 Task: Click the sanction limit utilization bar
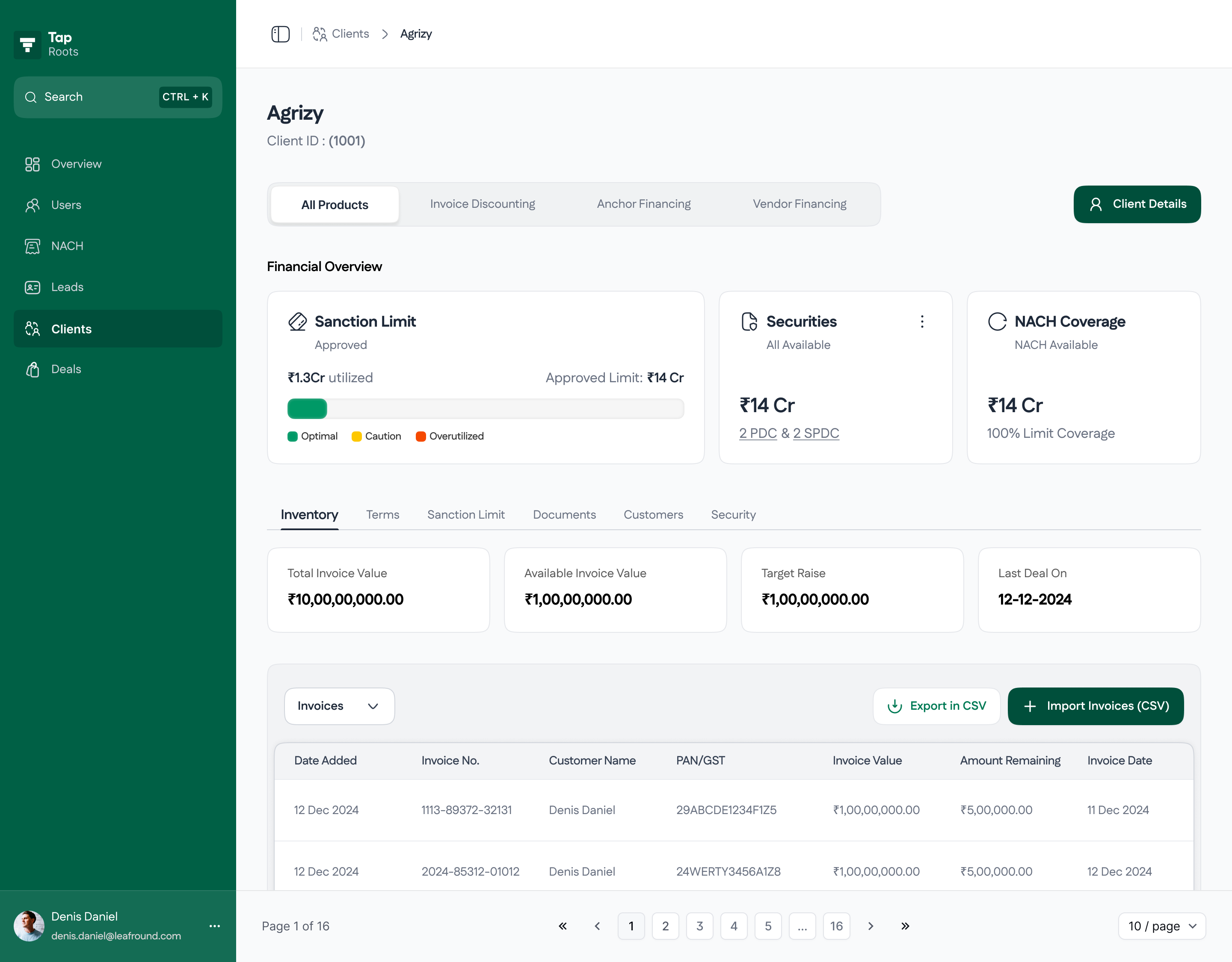click(x=486, y=409)
